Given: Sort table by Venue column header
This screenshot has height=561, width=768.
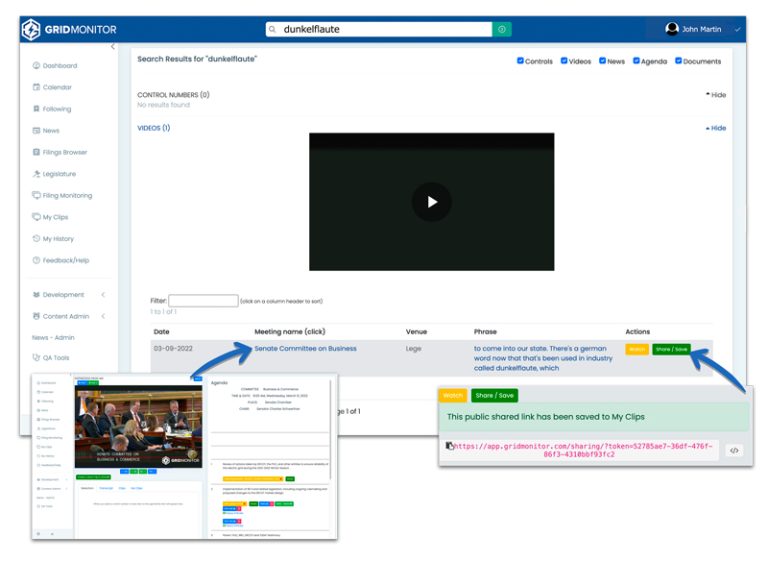Looking at the screenshot, I should [x=416, y=332].
